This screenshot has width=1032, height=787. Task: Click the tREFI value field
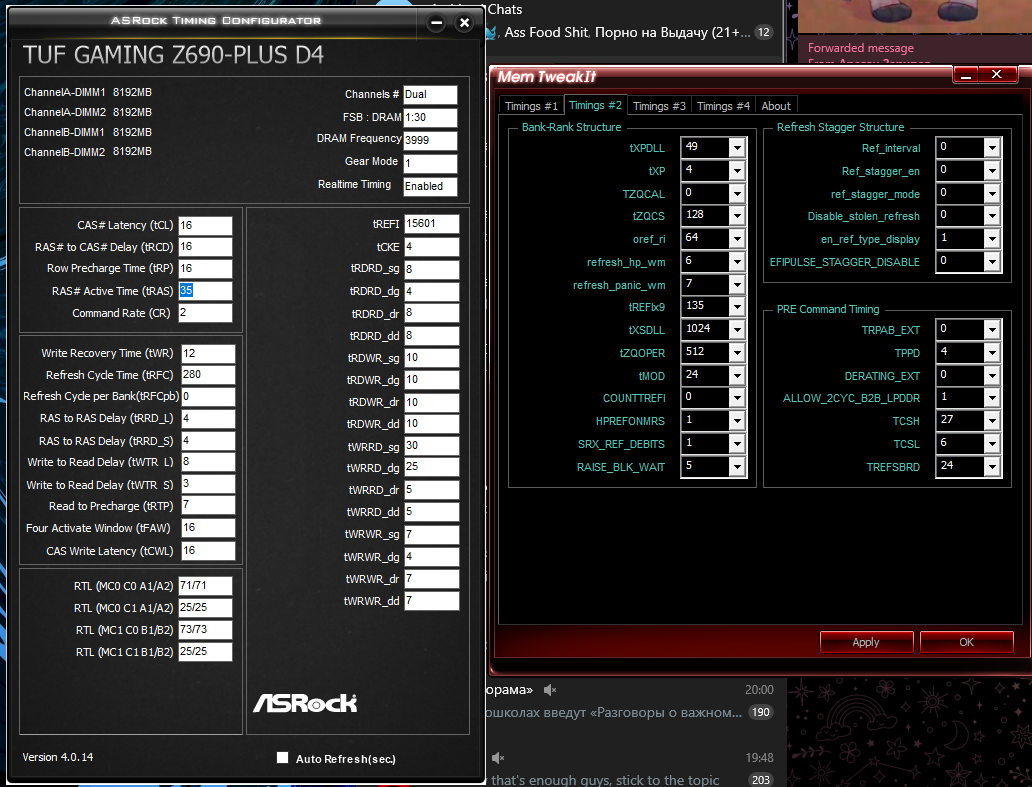(431, 224)
